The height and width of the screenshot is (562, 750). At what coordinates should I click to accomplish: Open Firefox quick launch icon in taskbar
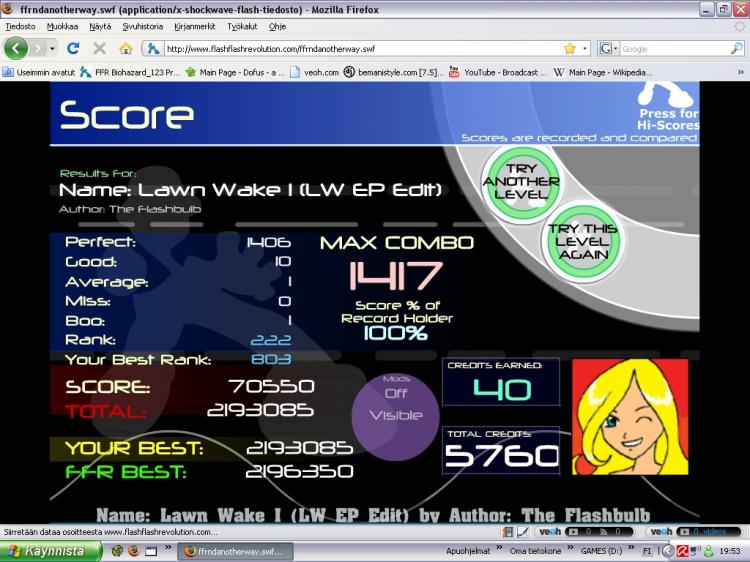point(134,551)
